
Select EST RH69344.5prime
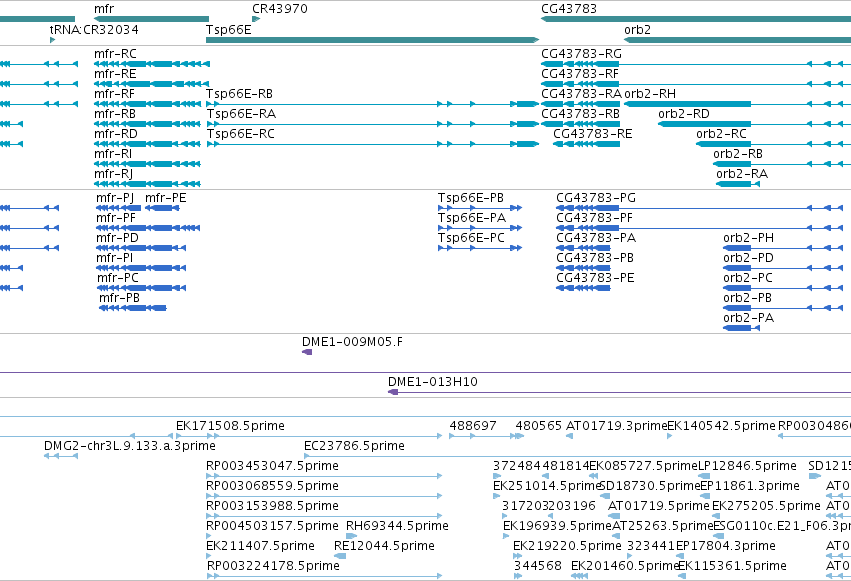point(352,536)
